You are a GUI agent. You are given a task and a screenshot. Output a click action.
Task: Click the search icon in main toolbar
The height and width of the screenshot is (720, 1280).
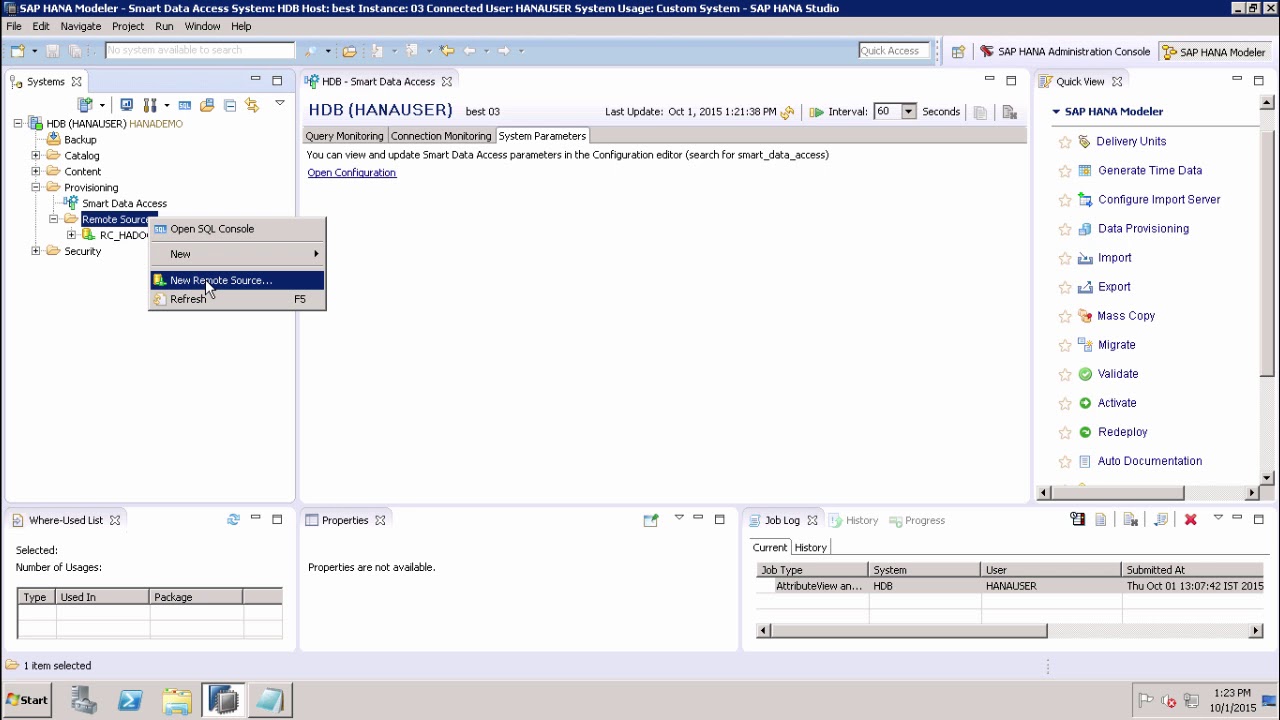[311, 51]
